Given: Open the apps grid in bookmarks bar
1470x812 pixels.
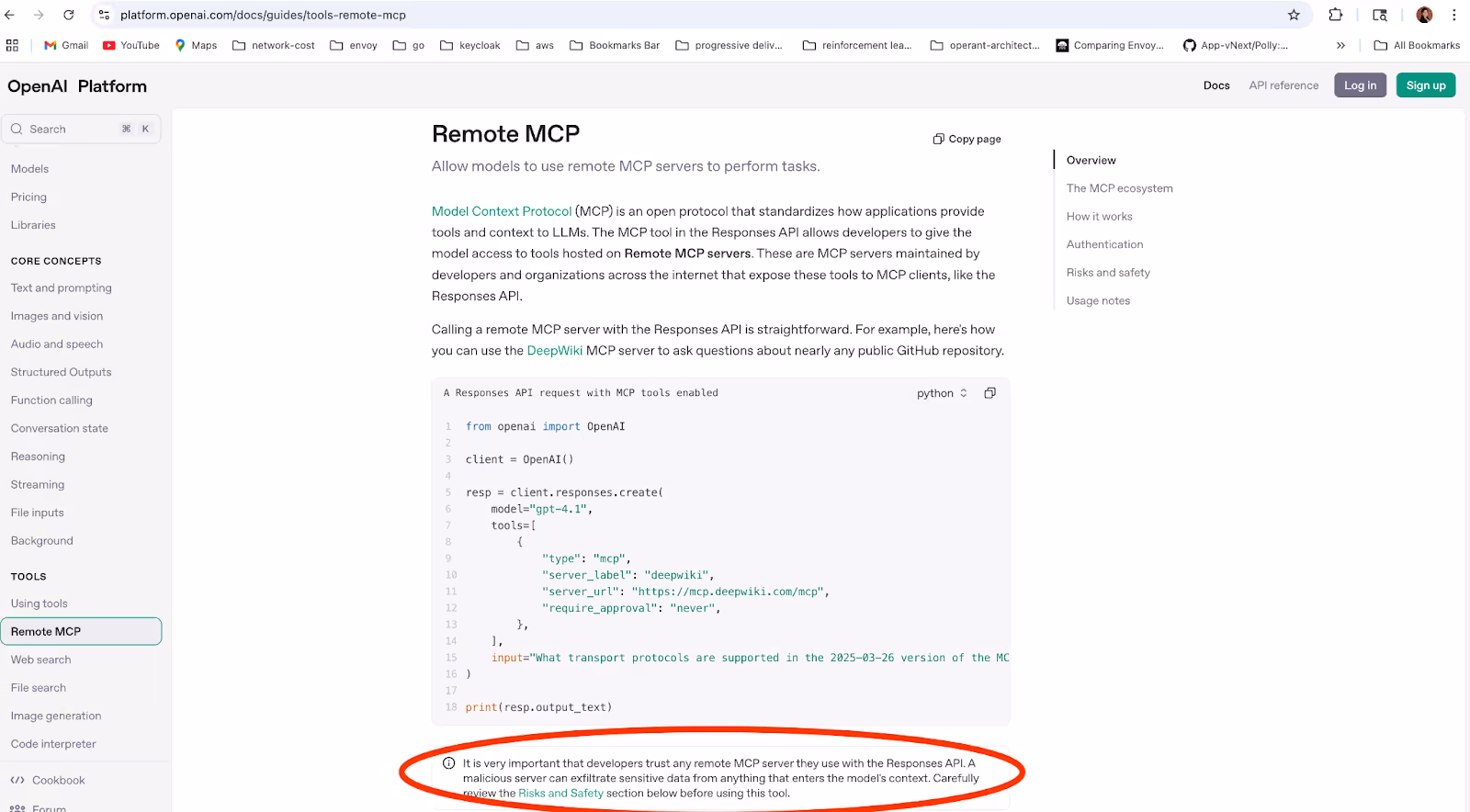Looking at the screenshot, I should (x=12, y=45).
